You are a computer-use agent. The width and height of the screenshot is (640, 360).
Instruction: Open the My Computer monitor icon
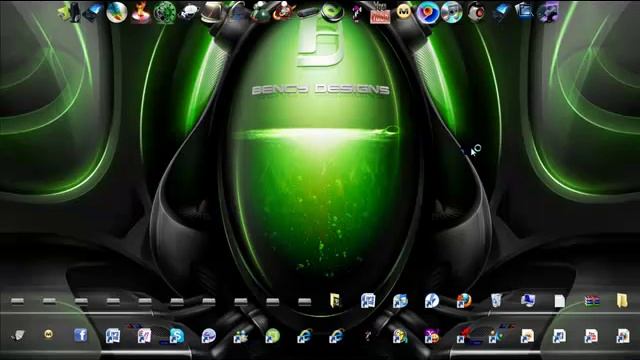(528, 300)
